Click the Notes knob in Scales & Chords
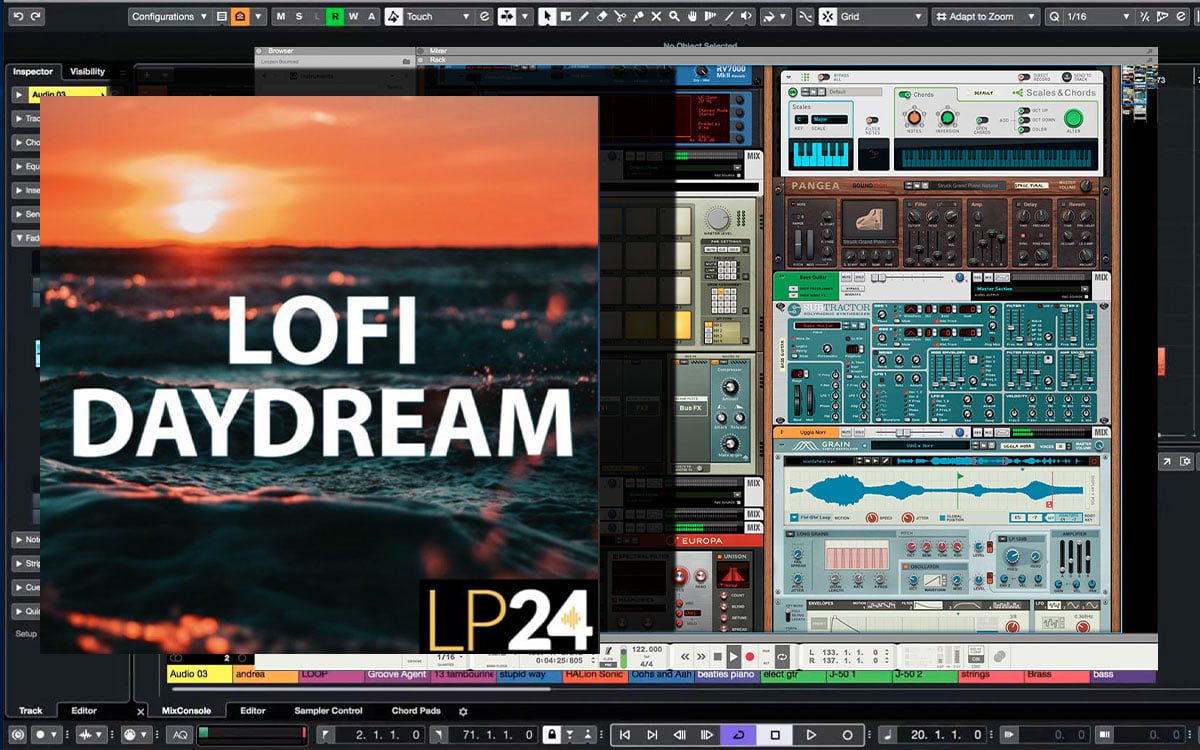 [x=915, y=117]
